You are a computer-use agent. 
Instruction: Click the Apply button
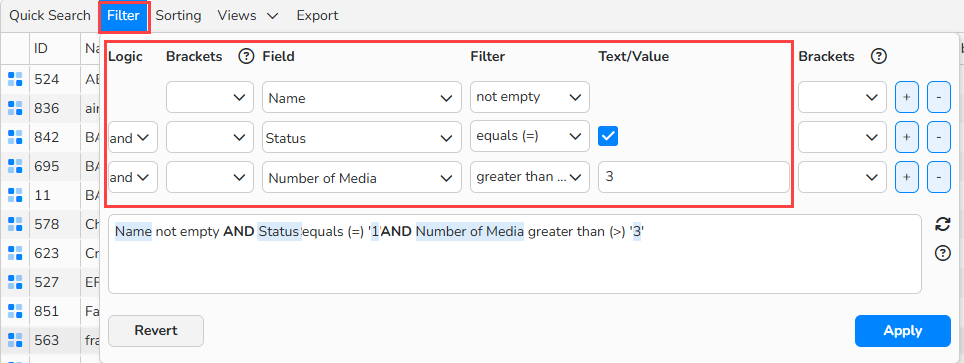pyautogui.click(x=903, y=331)
